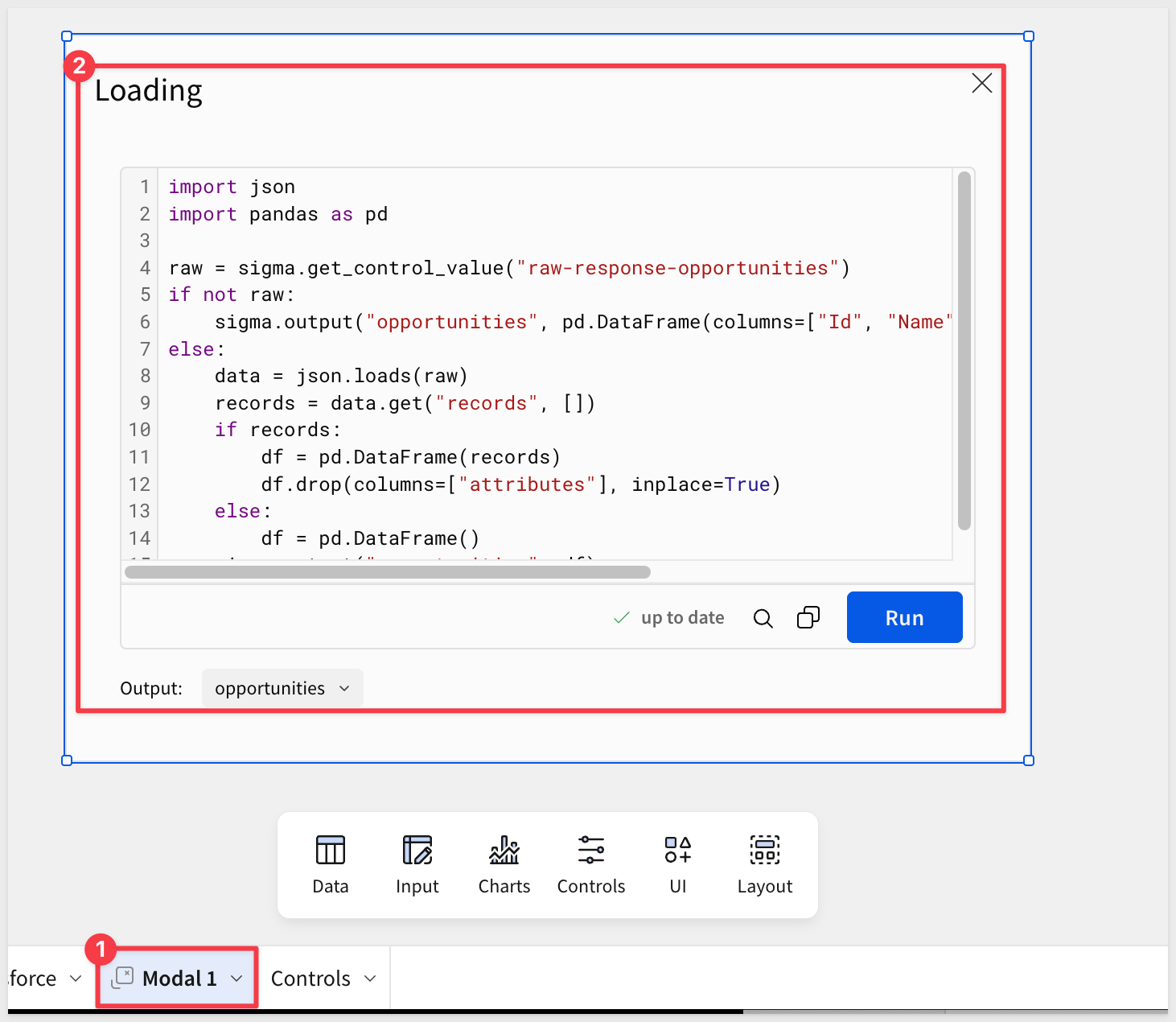This screenshot has width=1176, height=1022.
Task: Click the top-right resize handle of modal
Action: click(1029, 36)
